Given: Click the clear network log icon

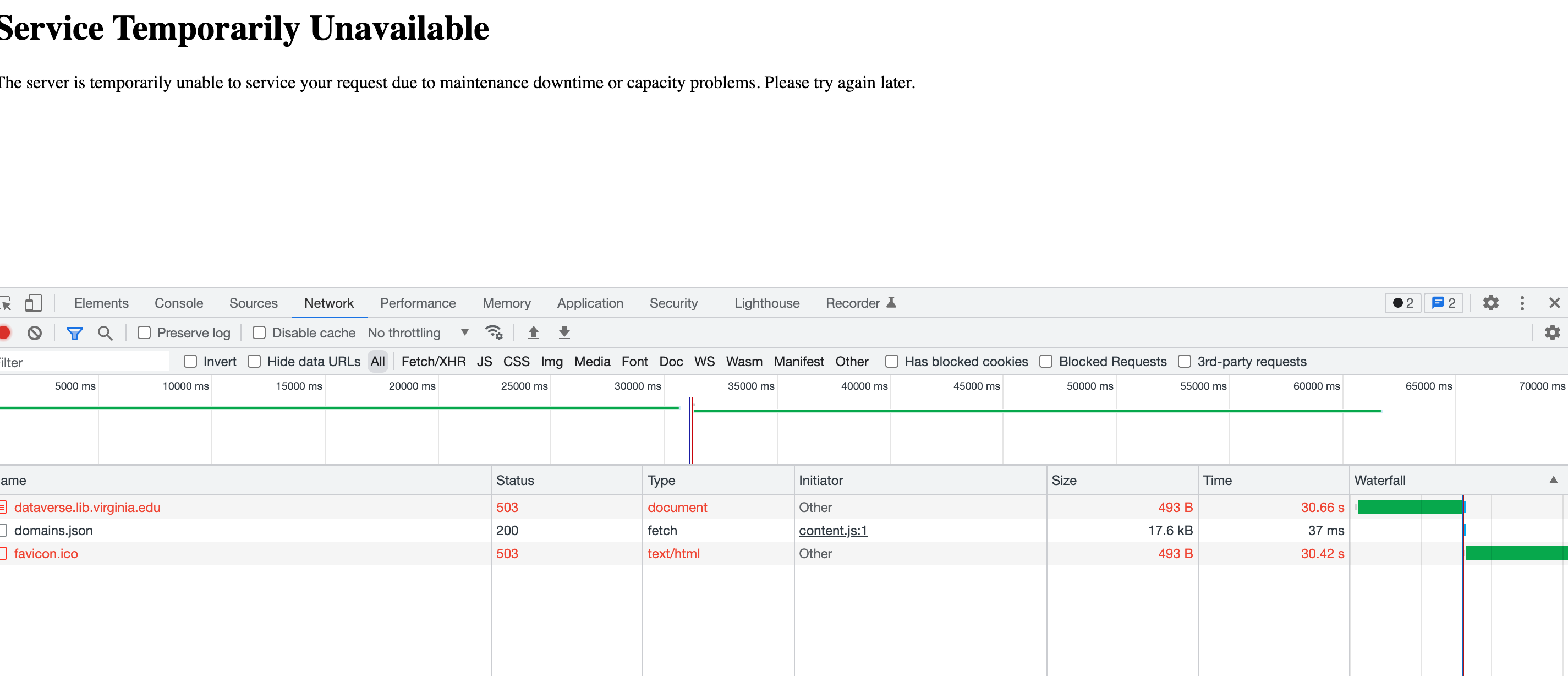Looking at the screenshot, I should (x=35, y=332).
